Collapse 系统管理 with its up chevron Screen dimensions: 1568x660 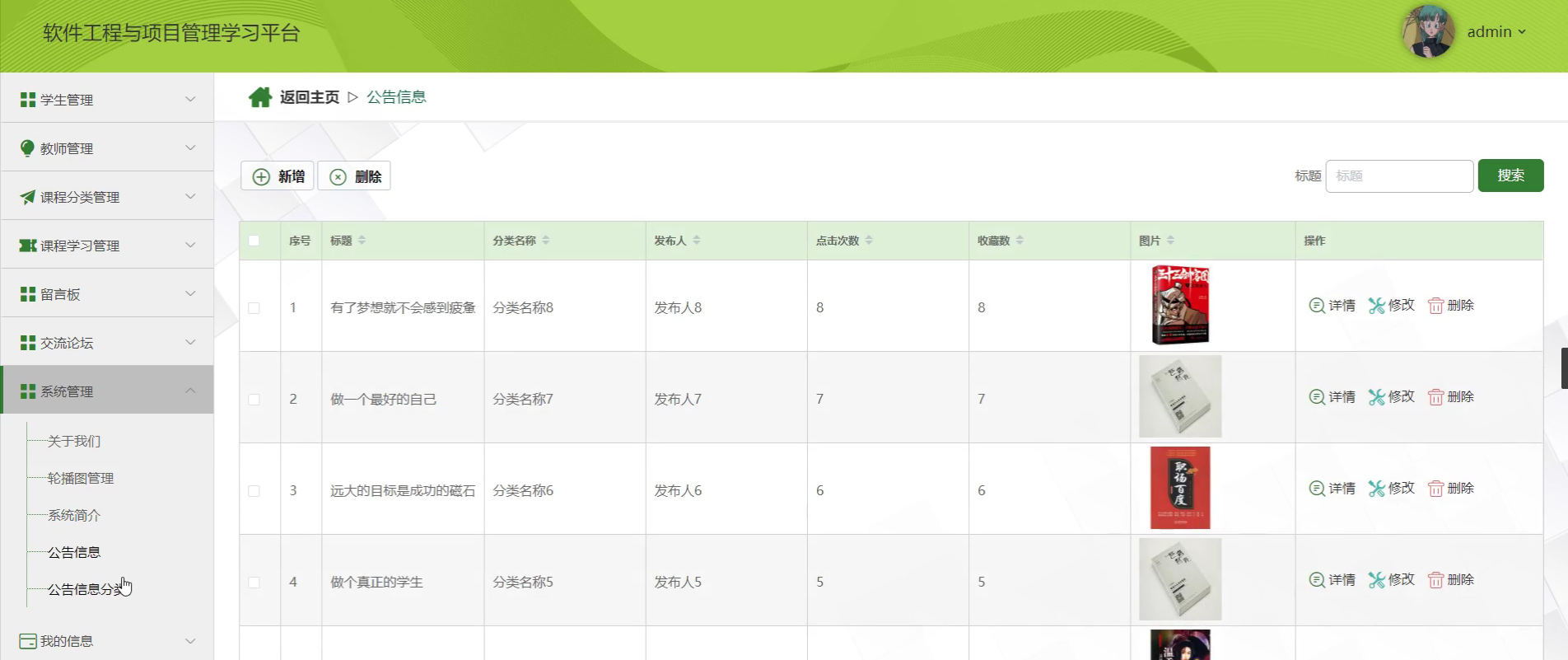pyautogui.click(x=190, y=391)
